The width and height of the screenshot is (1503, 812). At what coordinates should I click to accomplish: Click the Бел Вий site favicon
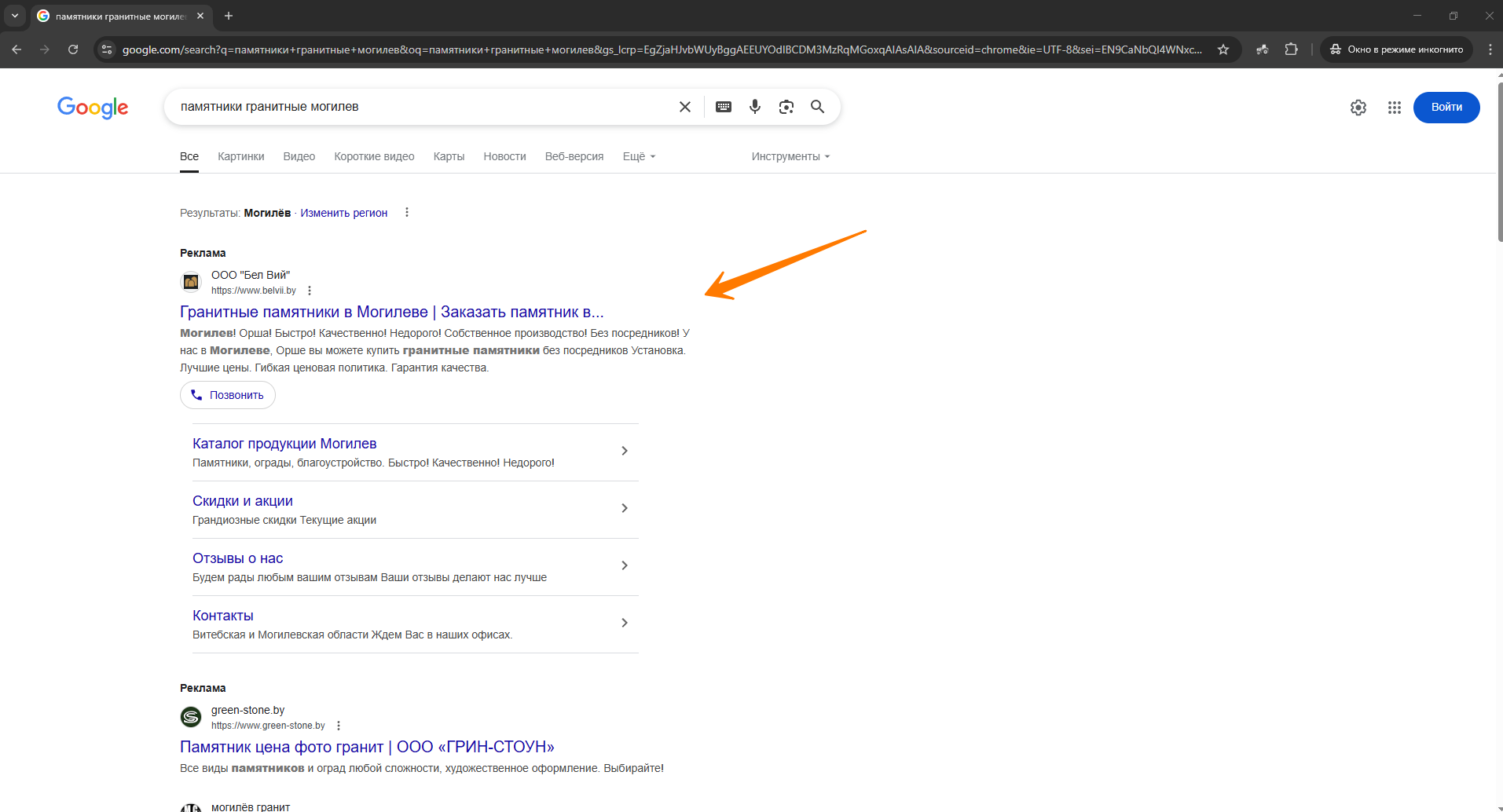191,282
